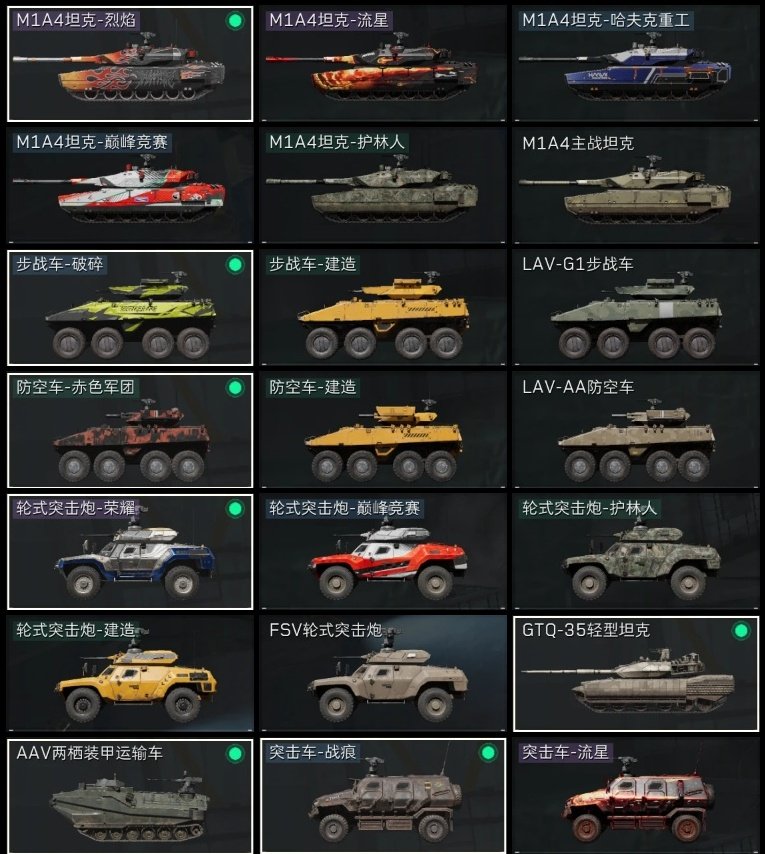This screenshot has width=765, height=854.
Task: Select the default M1A4主战坦克 card
Action: 636,185
